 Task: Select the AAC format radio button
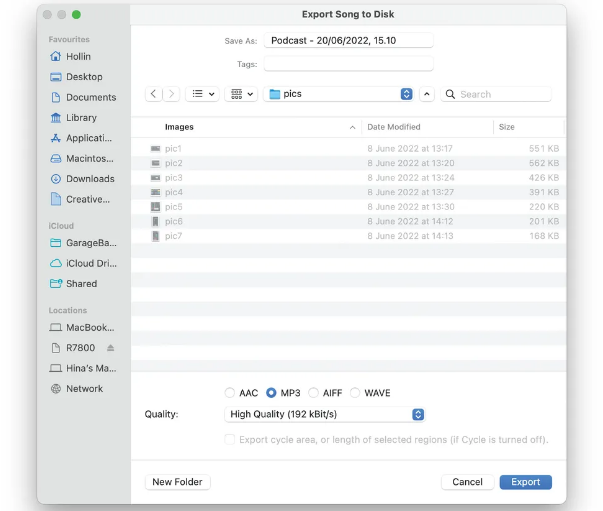[x=231, y=393]
